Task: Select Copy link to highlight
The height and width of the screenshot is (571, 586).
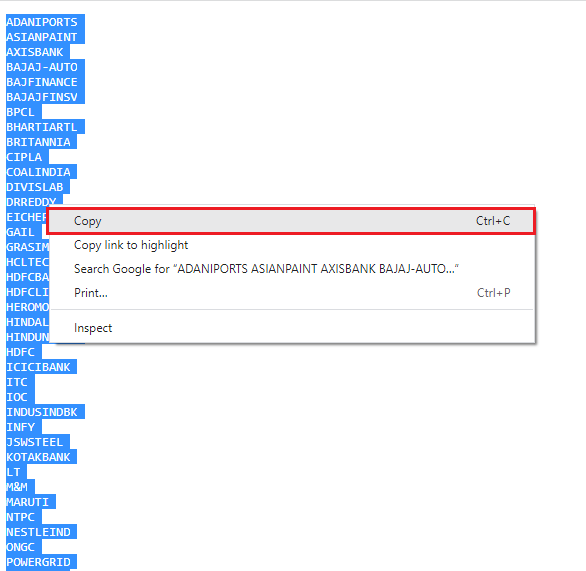Action: click(x=291, y=245)
